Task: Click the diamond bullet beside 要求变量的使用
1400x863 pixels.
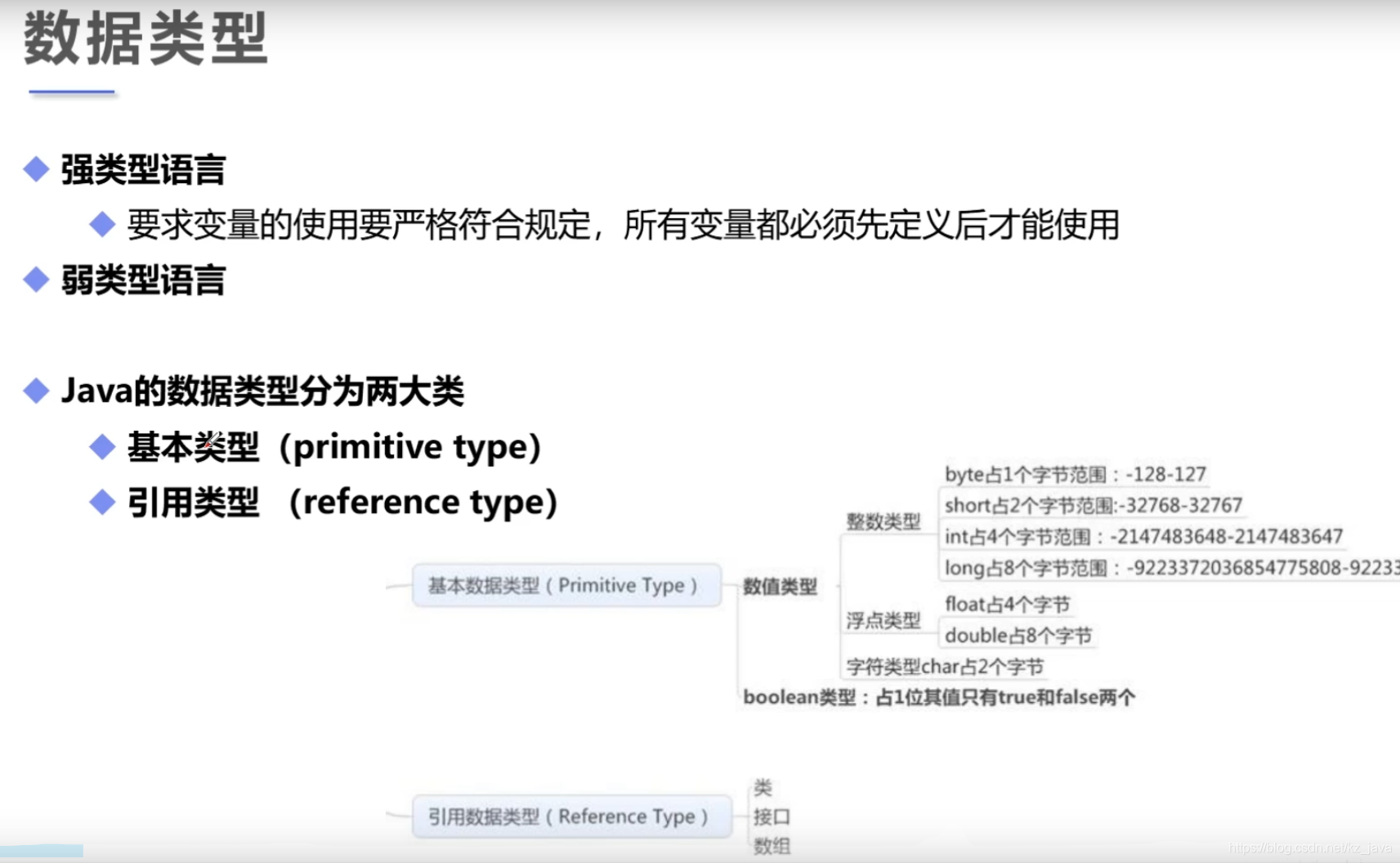Action: click(102, 224)
